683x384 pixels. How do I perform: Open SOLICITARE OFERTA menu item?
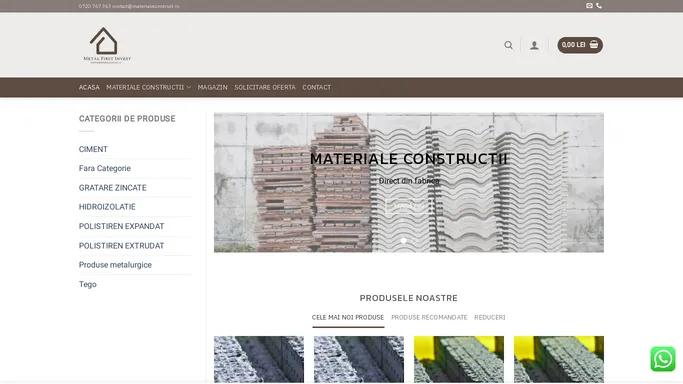click(265, 87)
